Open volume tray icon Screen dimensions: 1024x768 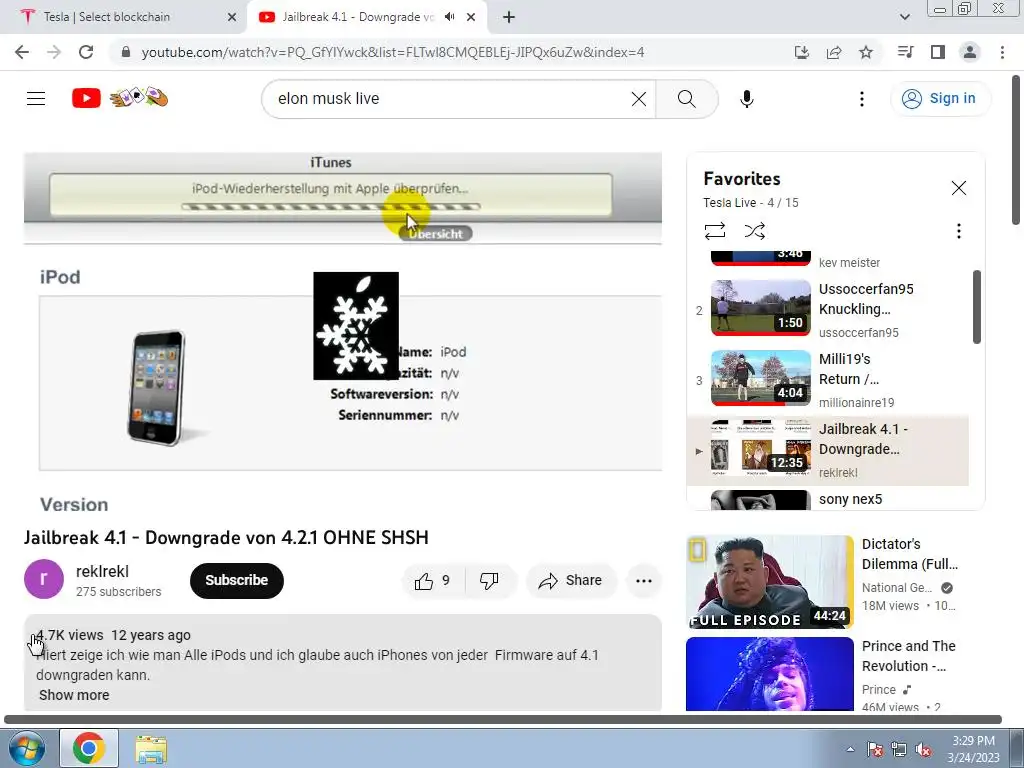[923, 749]
